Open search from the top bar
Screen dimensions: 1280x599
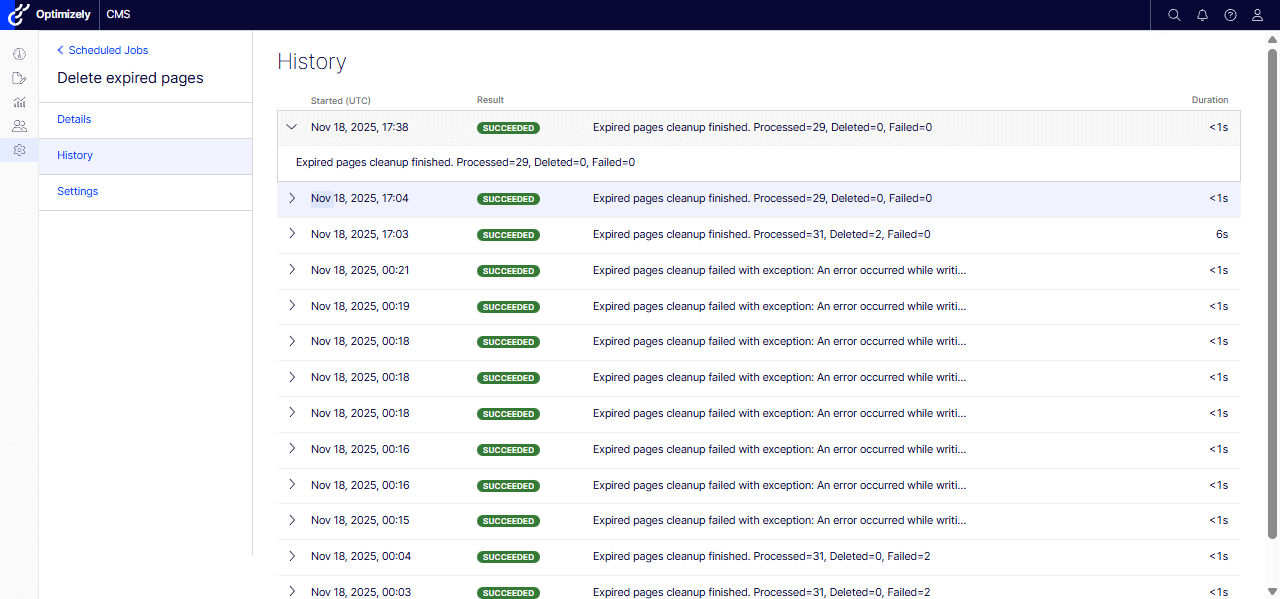1174,14
